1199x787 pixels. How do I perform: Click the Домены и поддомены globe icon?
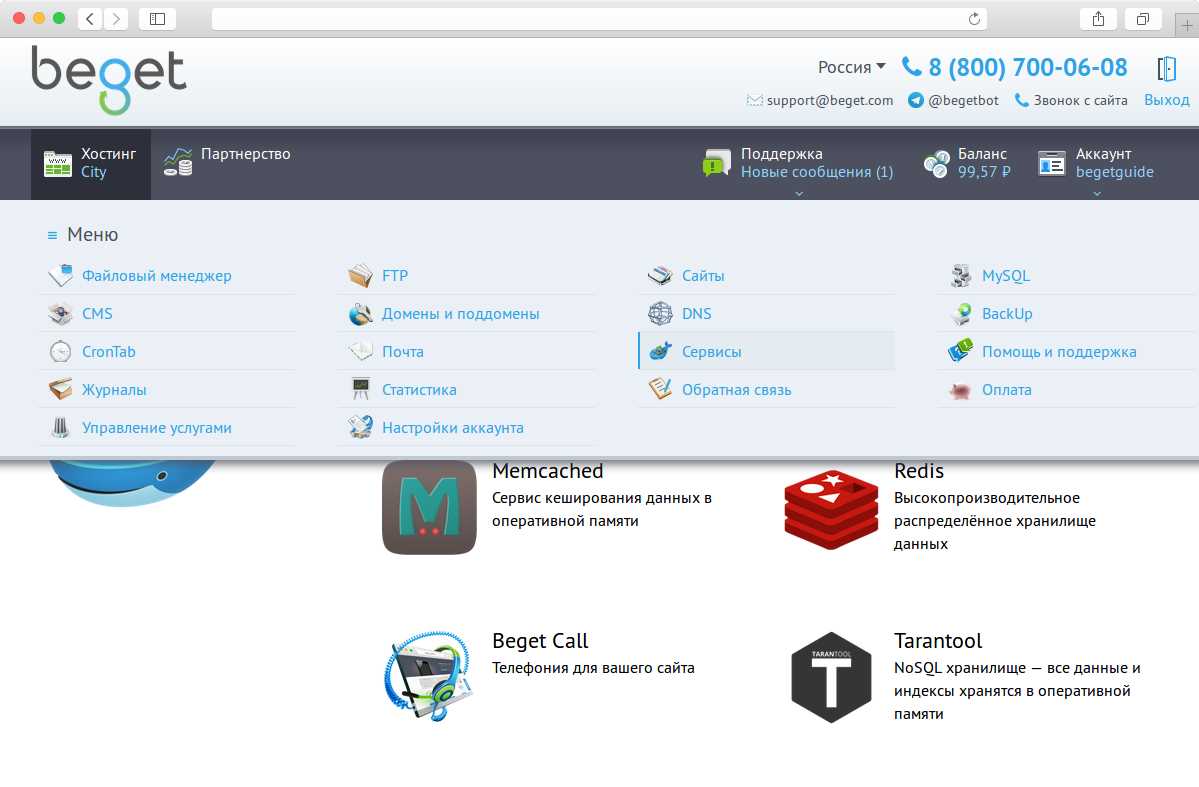tap(360, 314)
